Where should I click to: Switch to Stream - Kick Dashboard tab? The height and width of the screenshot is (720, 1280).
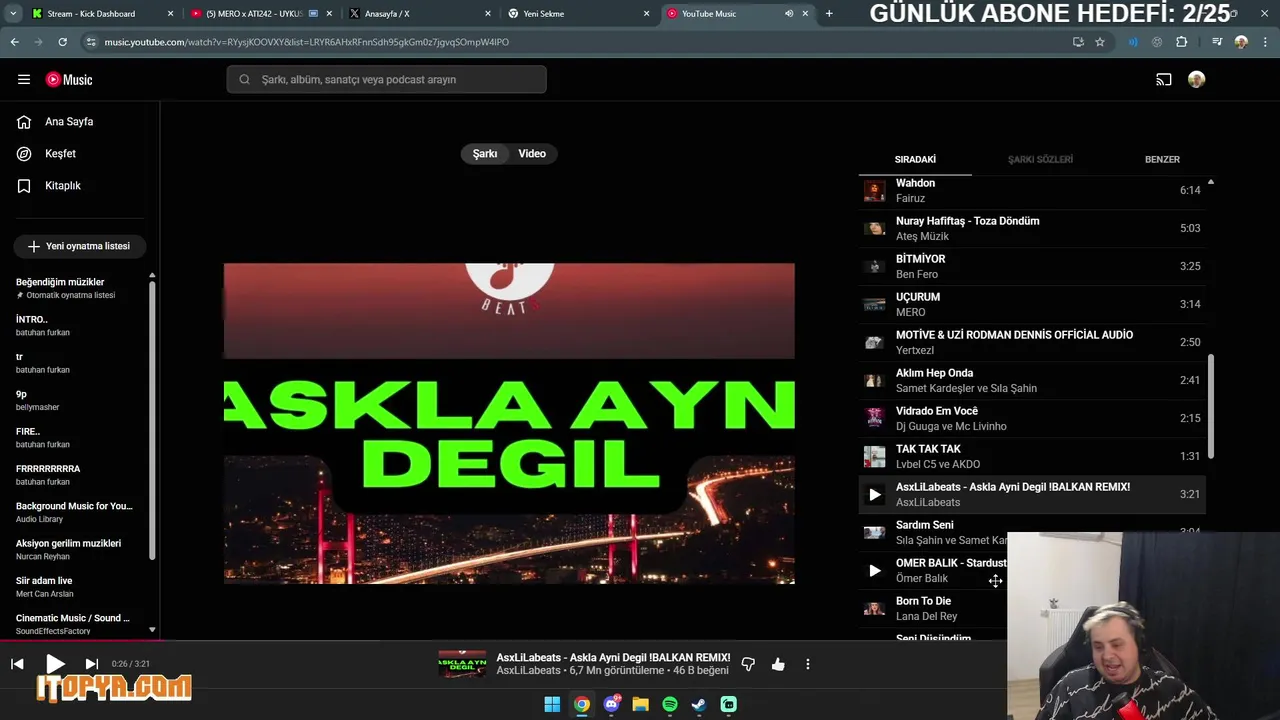tap(101, 14)
